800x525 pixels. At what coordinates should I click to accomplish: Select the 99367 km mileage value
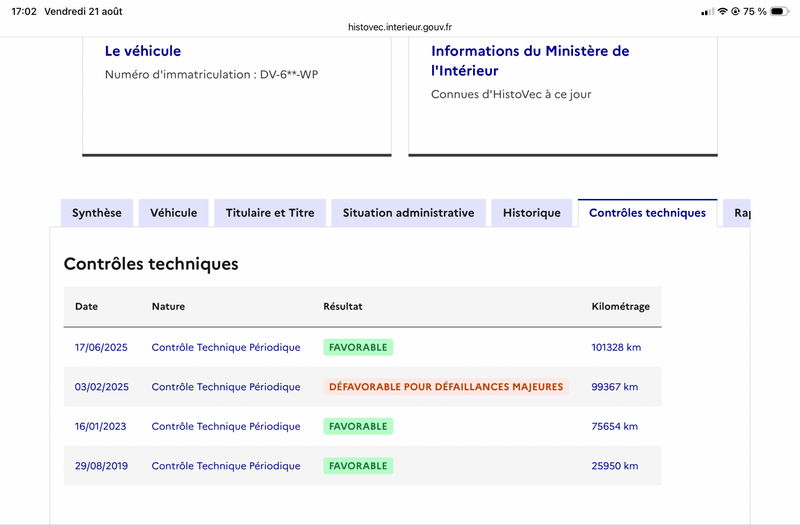click(x=614, y=387)
